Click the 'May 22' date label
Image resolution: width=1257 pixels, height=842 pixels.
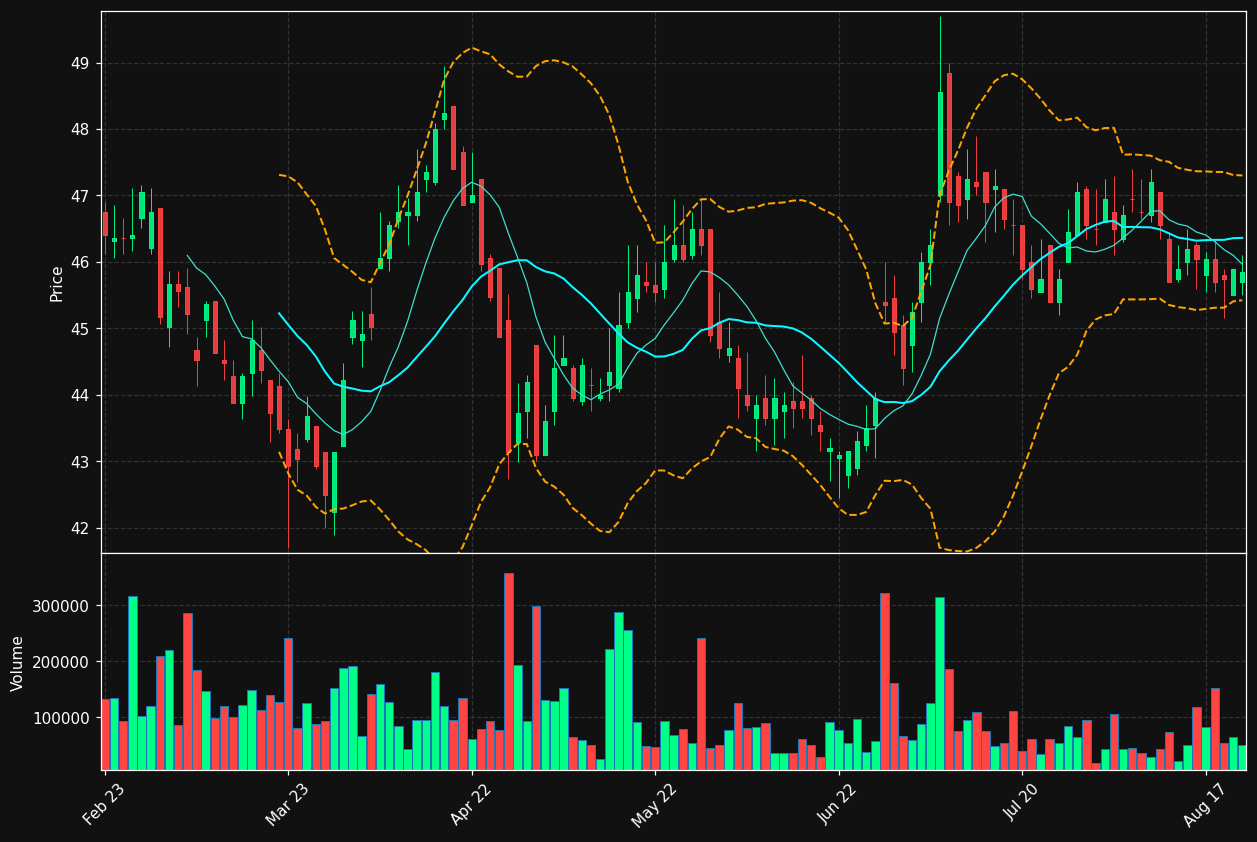[653, 804]
